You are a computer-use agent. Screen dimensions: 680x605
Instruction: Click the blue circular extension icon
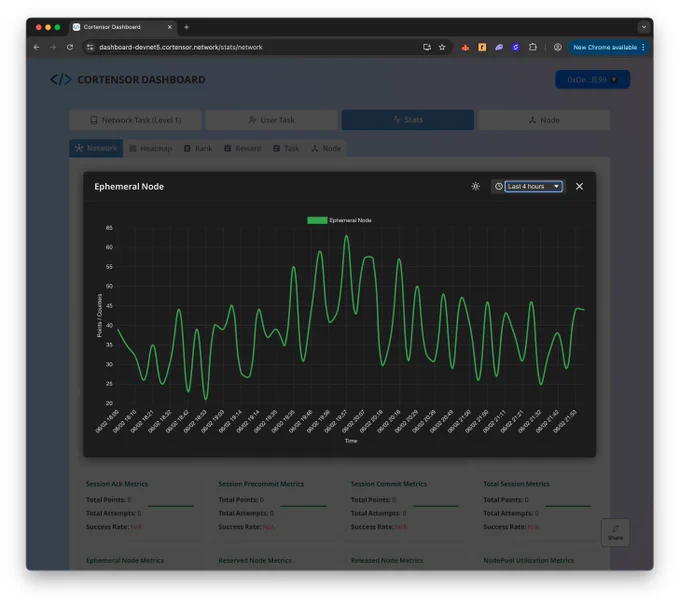click(515, 47)
